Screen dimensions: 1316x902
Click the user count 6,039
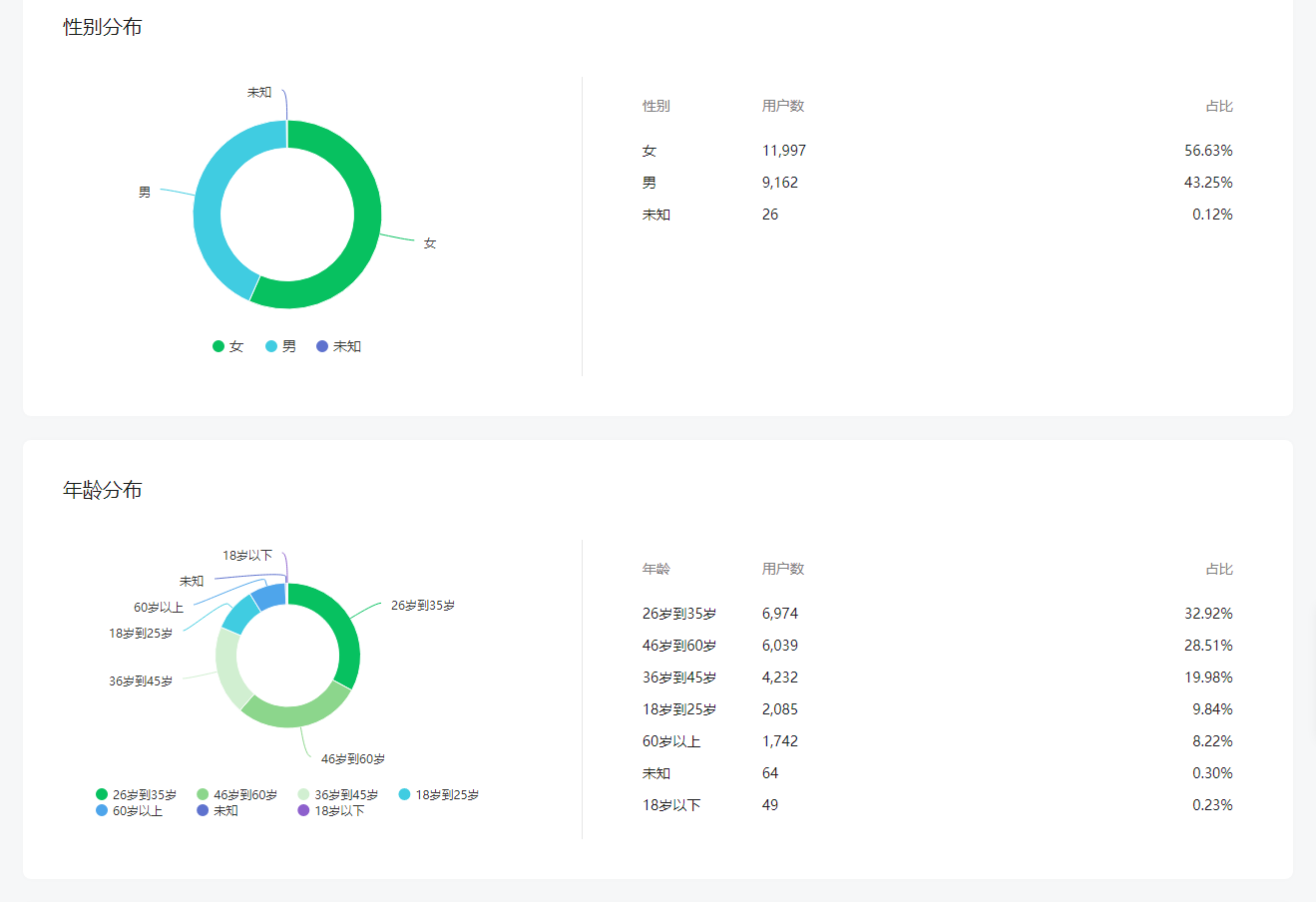[780, 646]
